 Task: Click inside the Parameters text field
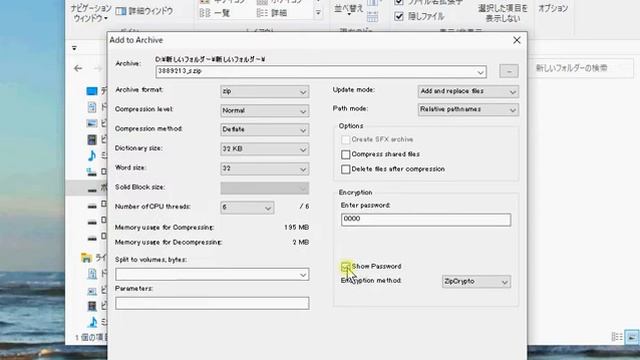[x=212, y=303]
